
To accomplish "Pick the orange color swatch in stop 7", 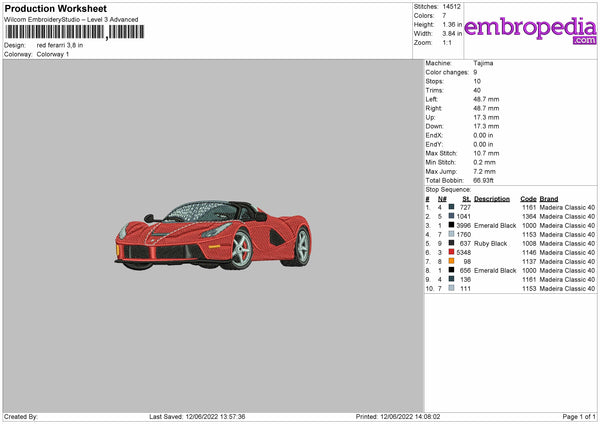I will coord(451,262).
